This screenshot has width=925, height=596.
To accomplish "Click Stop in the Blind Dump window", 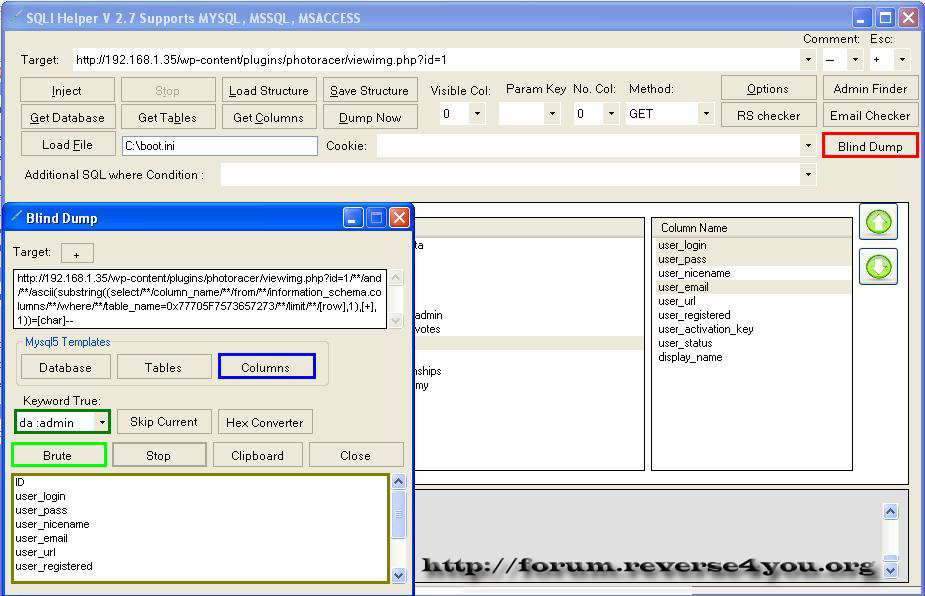I will pos(159,455).
